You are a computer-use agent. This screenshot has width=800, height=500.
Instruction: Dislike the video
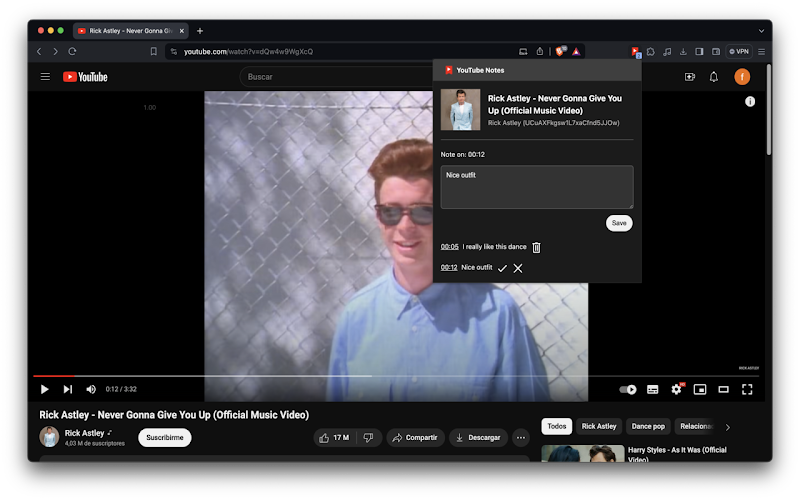(x=369, y=438)
